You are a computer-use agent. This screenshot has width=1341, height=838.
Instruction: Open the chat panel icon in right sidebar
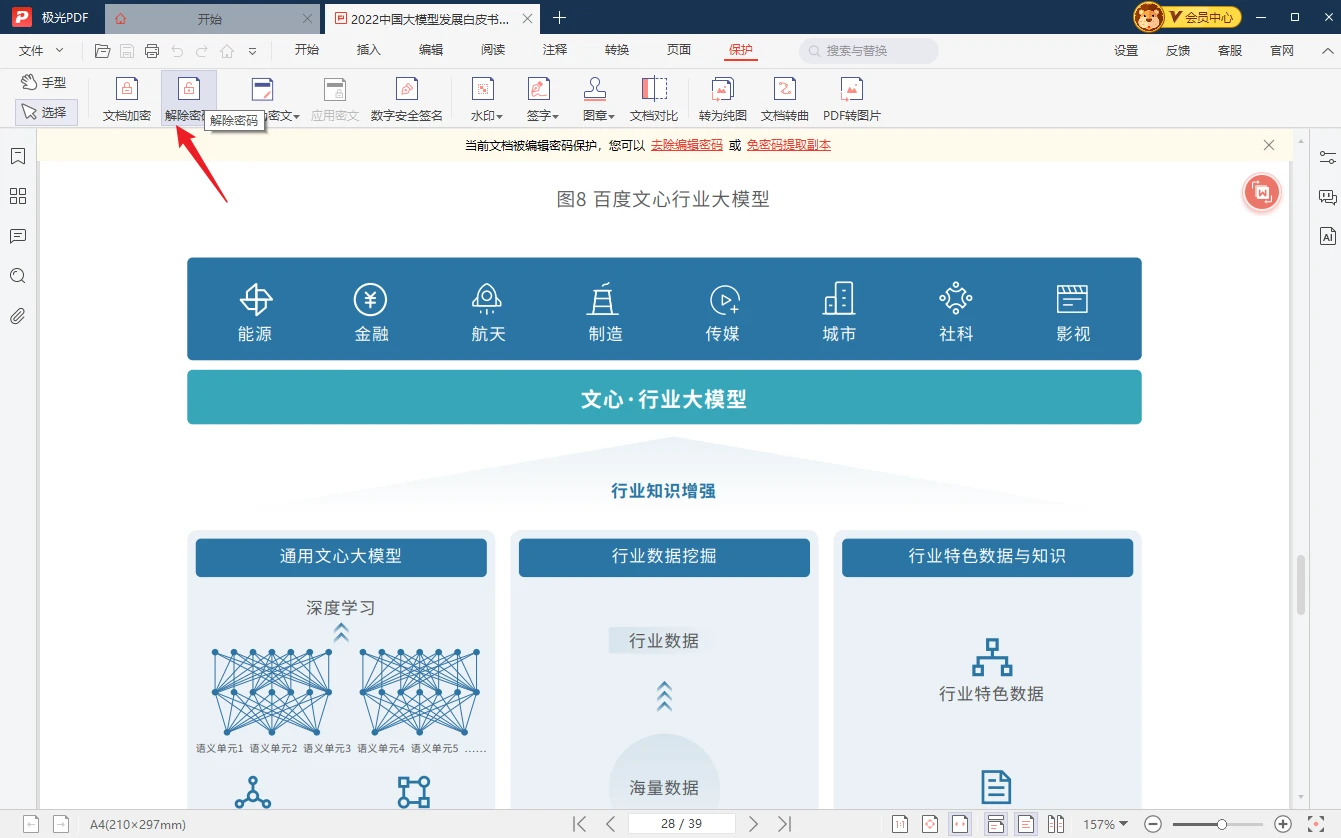coord(1327,197)
